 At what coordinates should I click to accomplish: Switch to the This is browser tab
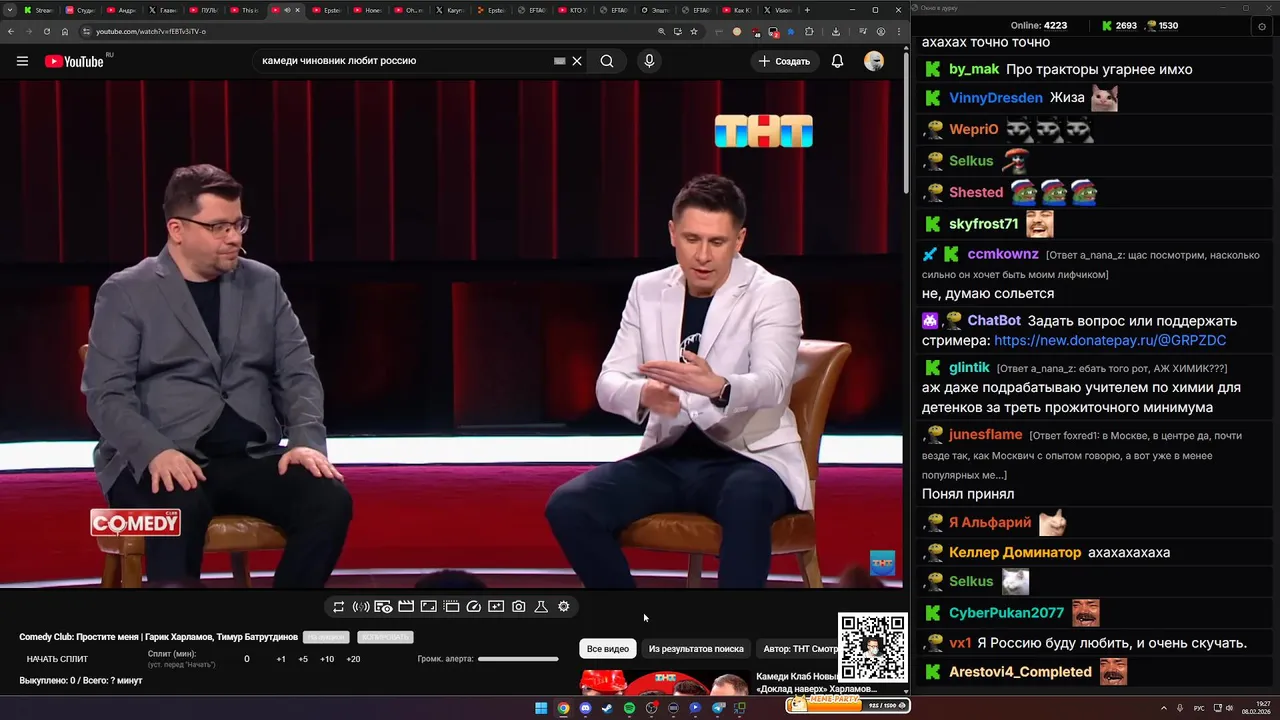click(244, 10)
